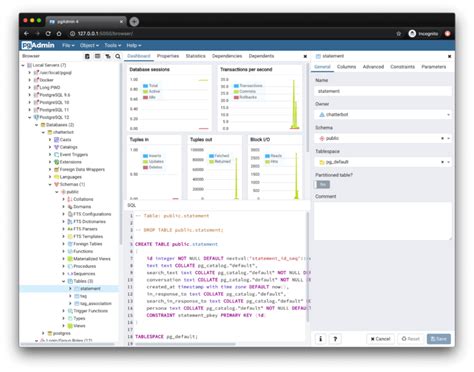Click the Reset button
Screen dimensions: 474x372
click(x=410, y=339)
